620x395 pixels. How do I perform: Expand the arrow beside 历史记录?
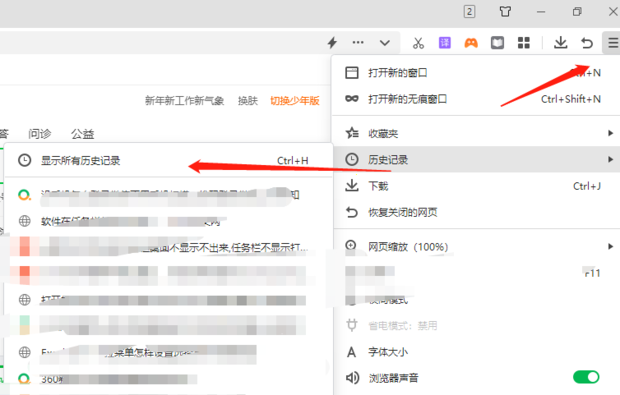click(611, 159)
